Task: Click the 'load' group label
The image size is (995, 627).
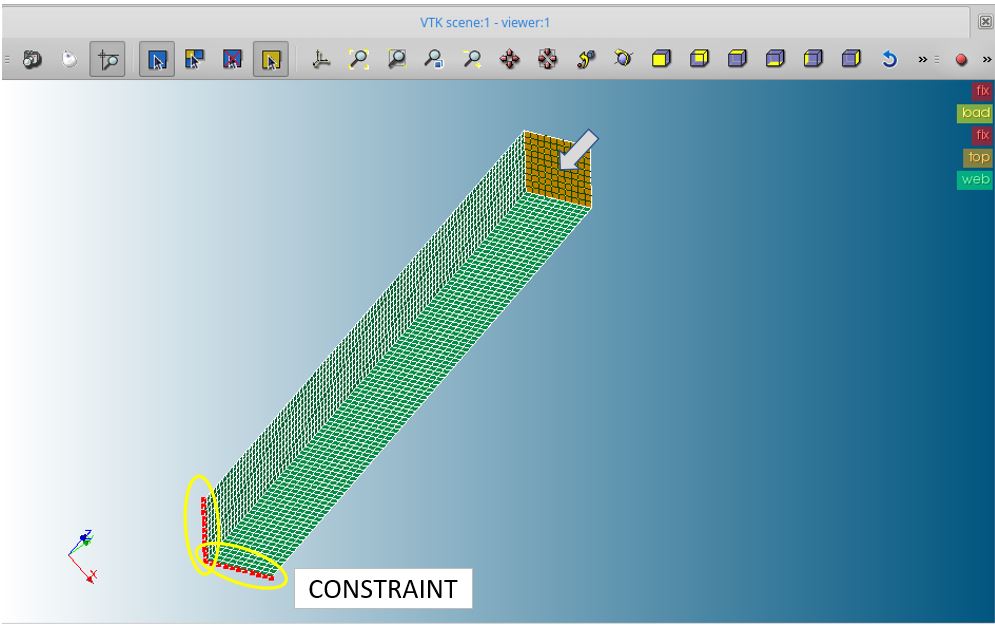Action: [x=975, y=113]
